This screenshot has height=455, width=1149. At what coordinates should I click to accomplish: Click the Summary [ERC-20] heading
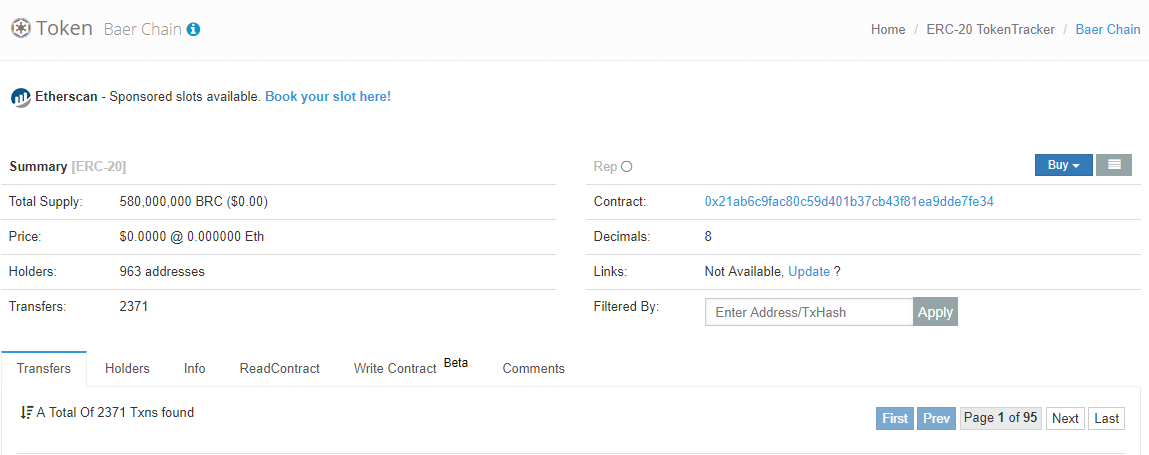(x=67, y=166)
